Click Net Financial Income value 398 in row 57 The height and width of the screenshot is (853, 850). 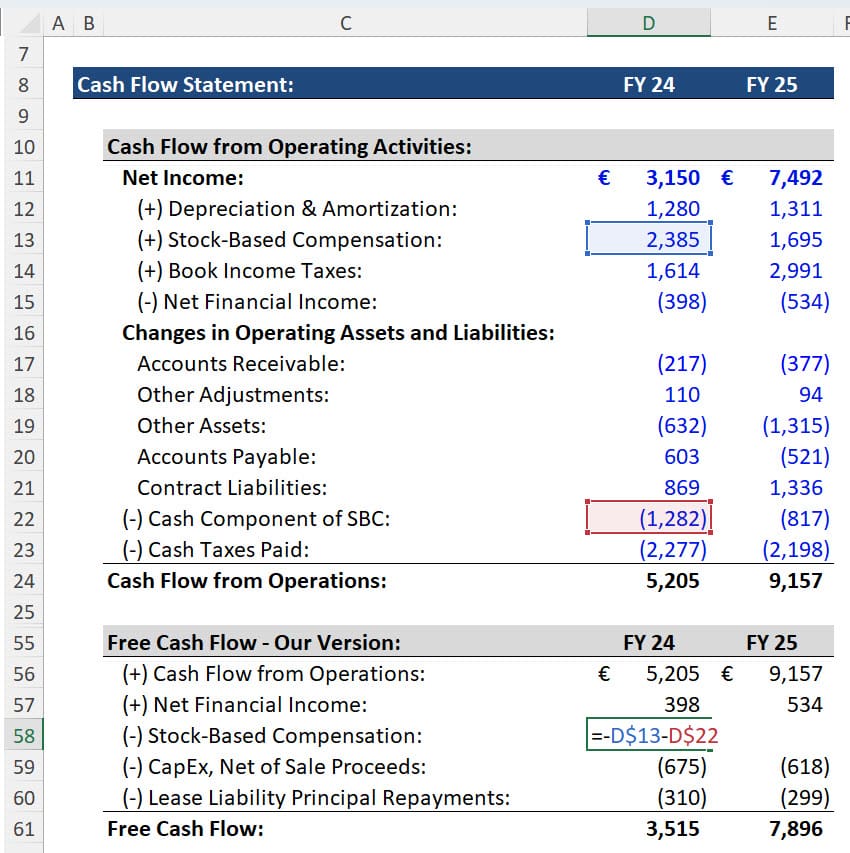682,705
